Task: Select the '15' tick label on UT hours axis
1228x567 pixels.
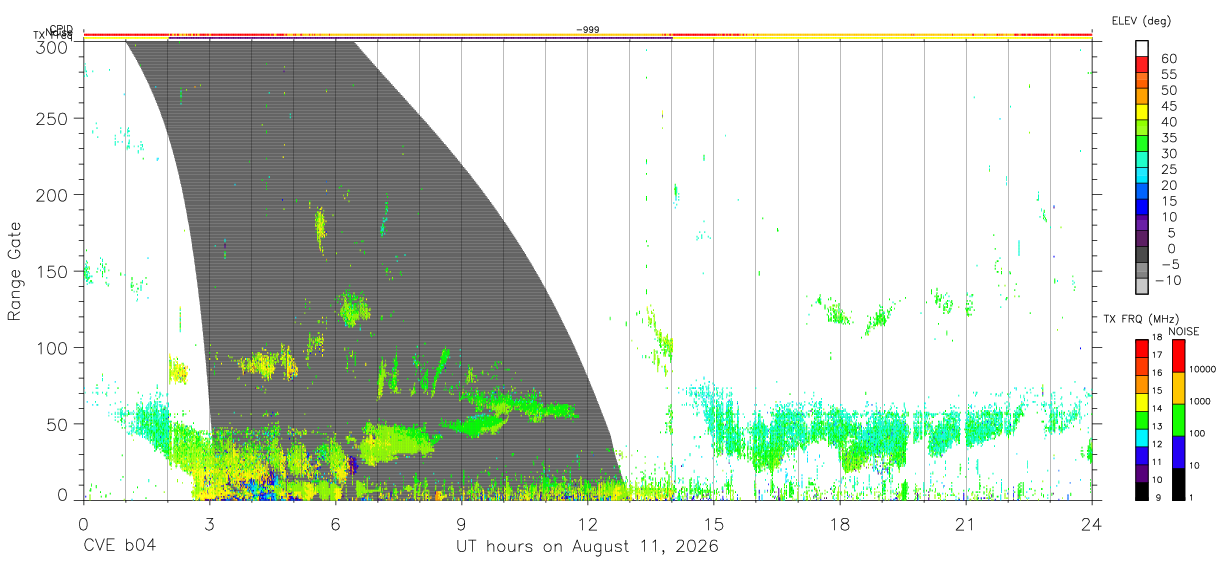Action: pyautogui.click(x=714, y=524)
